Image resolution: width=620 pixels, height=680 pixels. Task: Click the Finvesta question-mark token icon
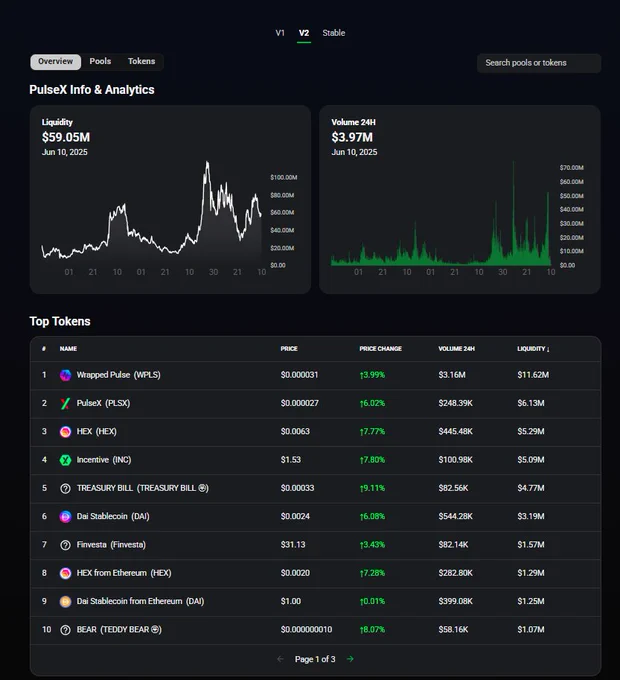tap(65, 545)
